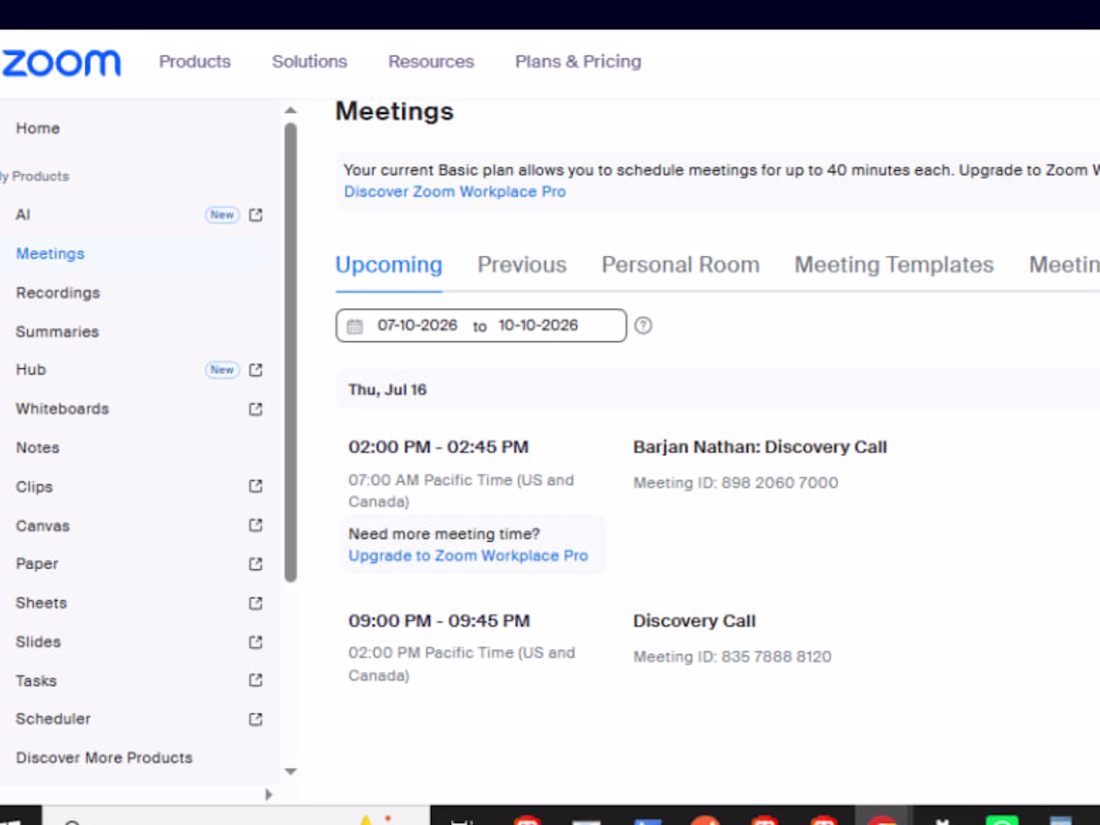
Task: Click Meeting ID 835 7888 8120
Action: [732, 657]
